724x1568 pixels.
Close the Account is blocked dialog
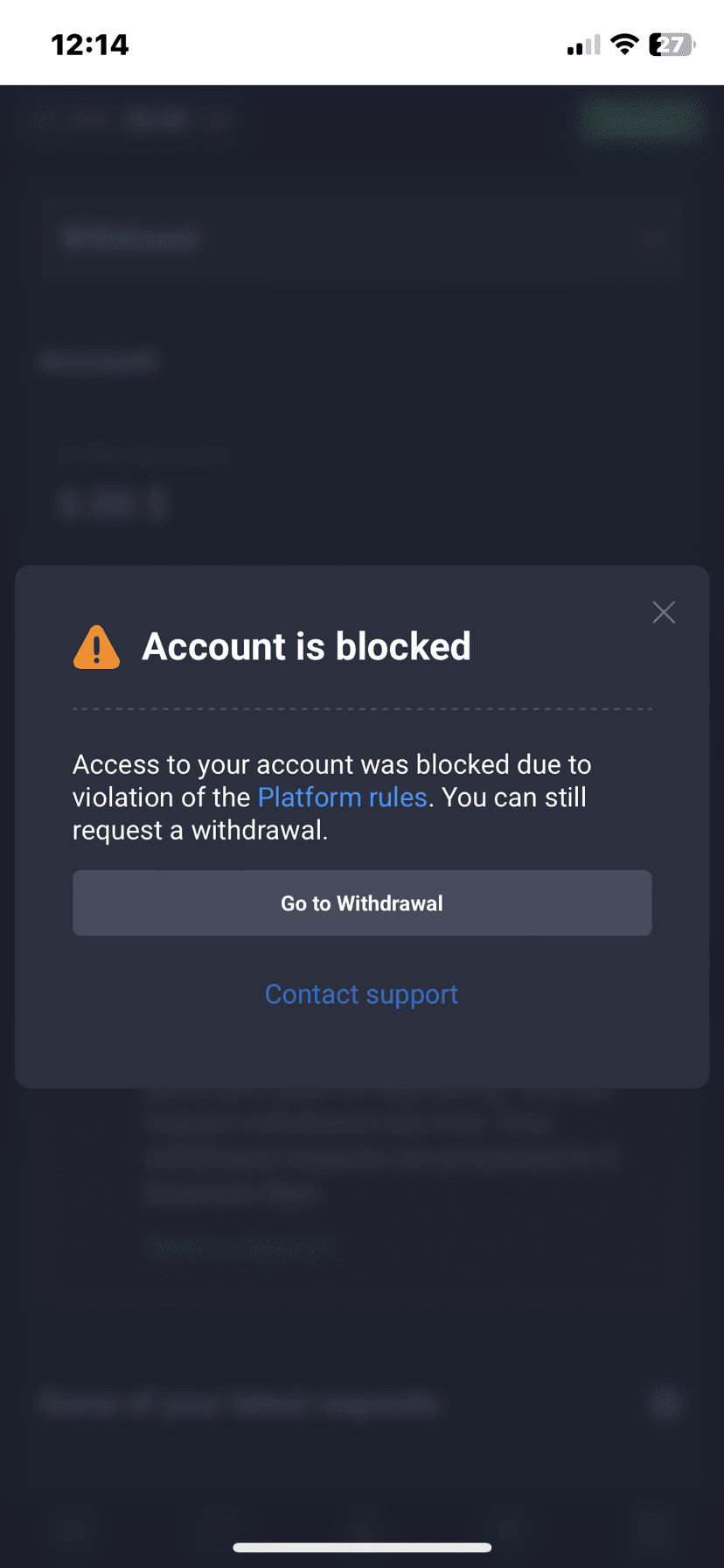pos(664,612)
